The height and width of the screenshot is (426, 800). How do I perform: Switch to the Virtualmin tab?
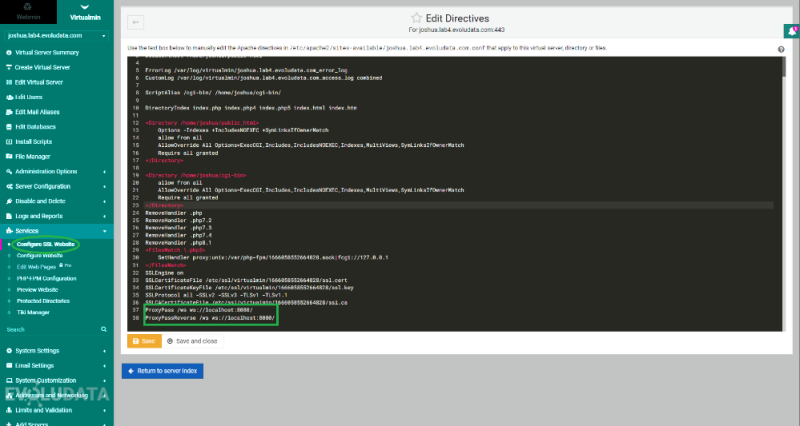tap(85, 12)
